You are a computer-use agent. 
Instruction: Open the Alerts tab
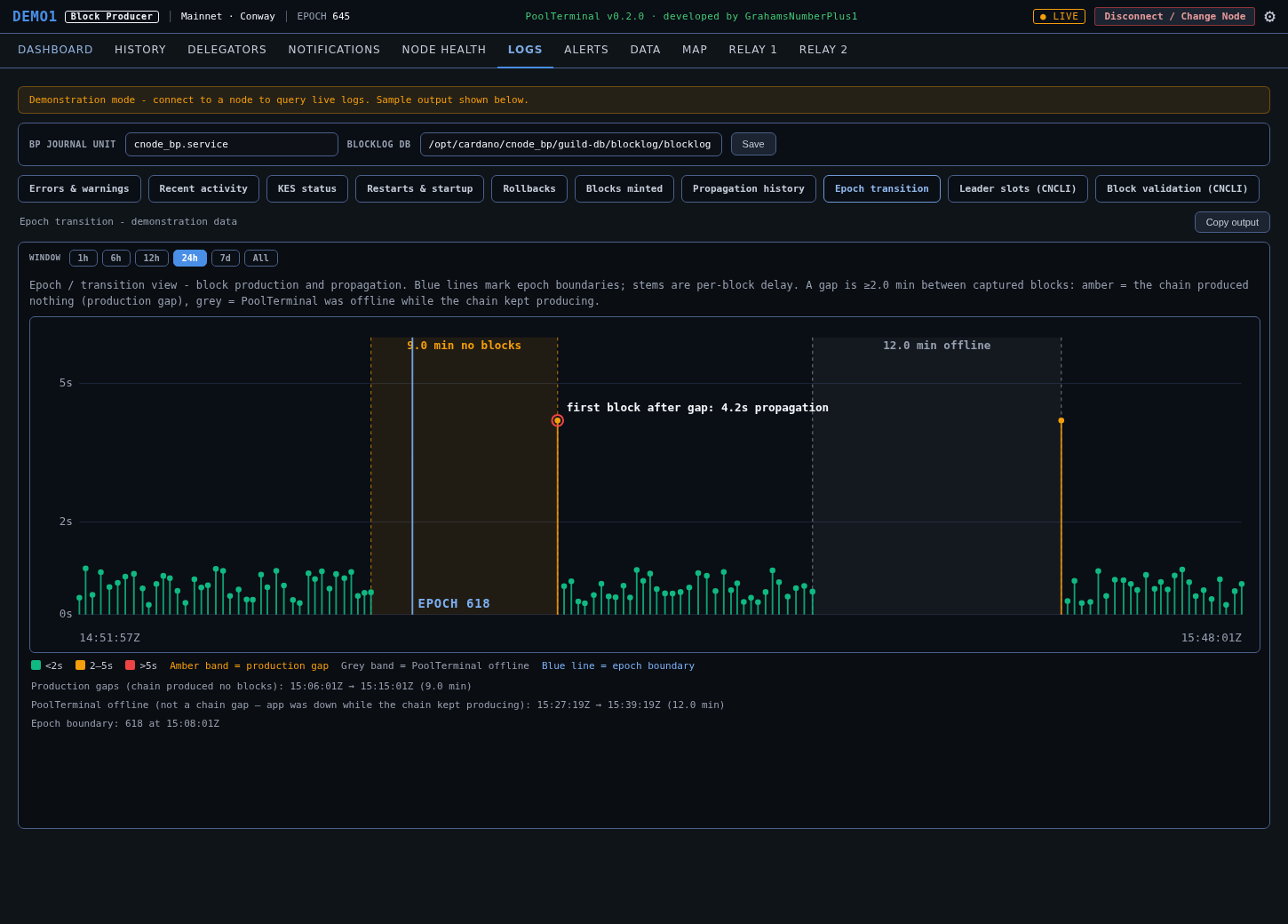tap(586, 50)
